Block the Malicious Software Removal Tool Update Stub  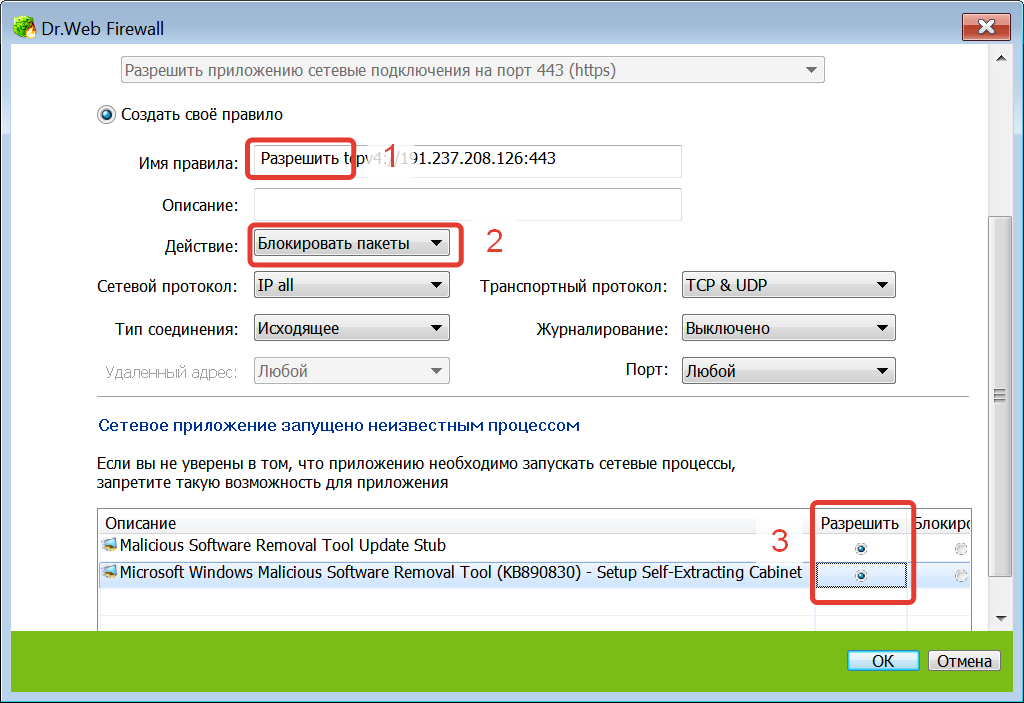pos(960,549)
